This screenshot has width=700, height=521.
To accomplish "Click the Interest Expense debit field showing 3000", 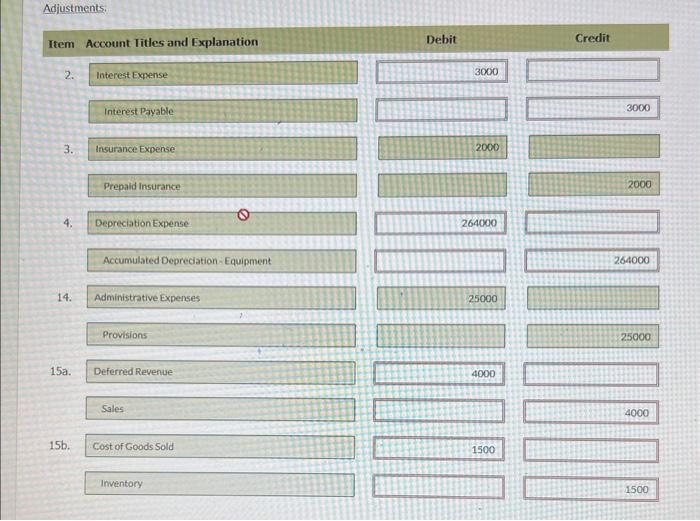I will pyautogui.click(x=442, y=71).
